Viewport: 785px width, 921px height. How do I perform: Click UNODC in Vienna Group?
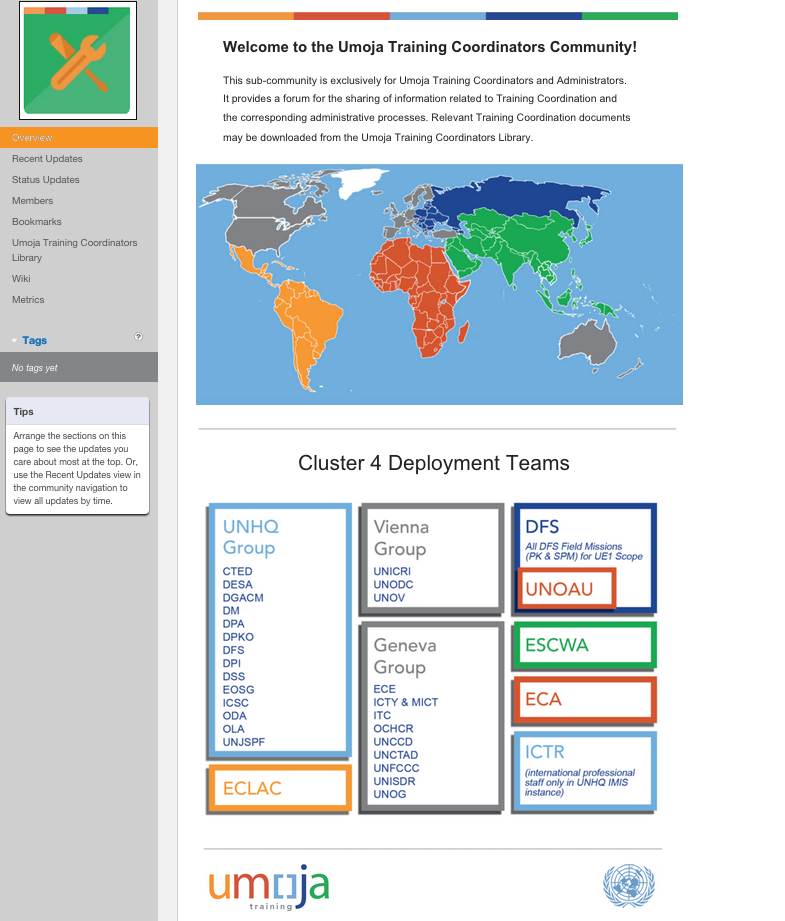393,584
